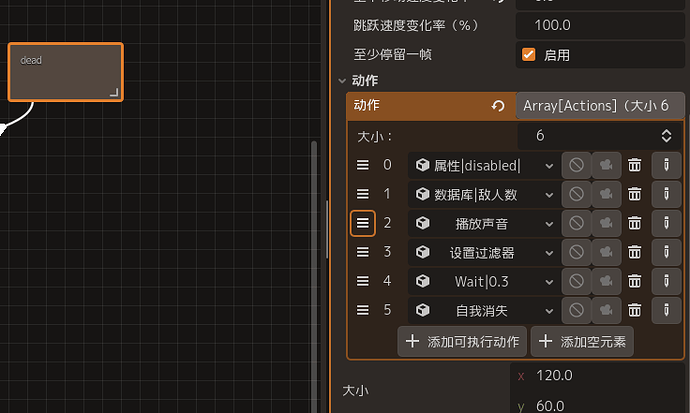Delete the 设置过滤器 action with trash icon
The image size is (690, 413).
click(634, 252)
